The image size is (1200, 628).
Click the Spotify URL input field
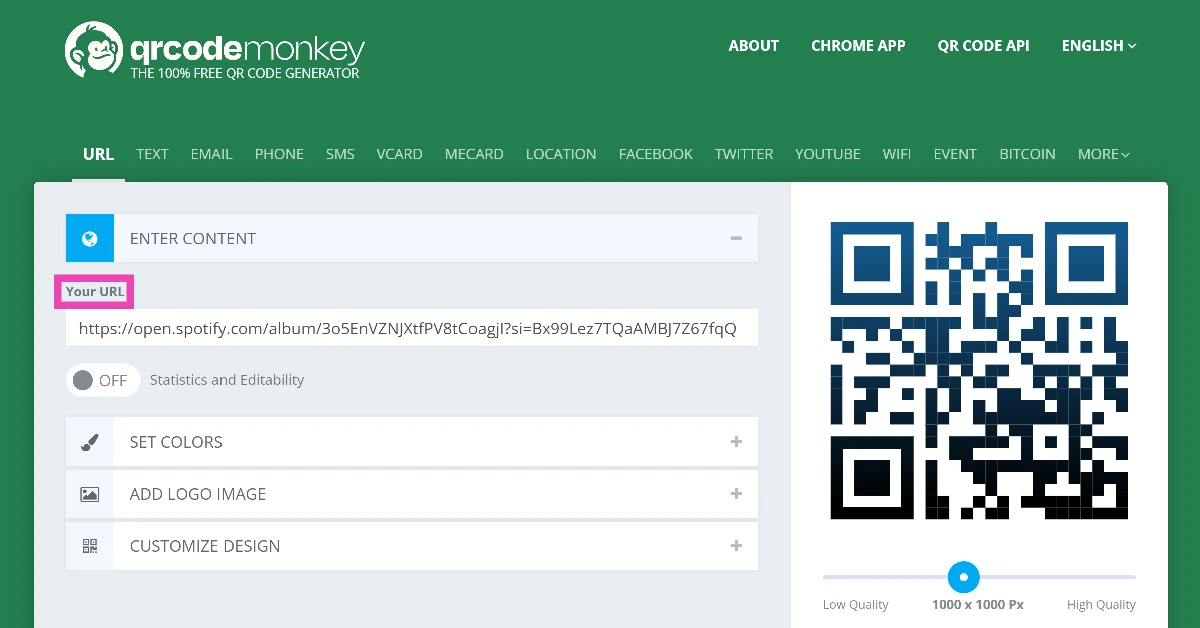411,329
